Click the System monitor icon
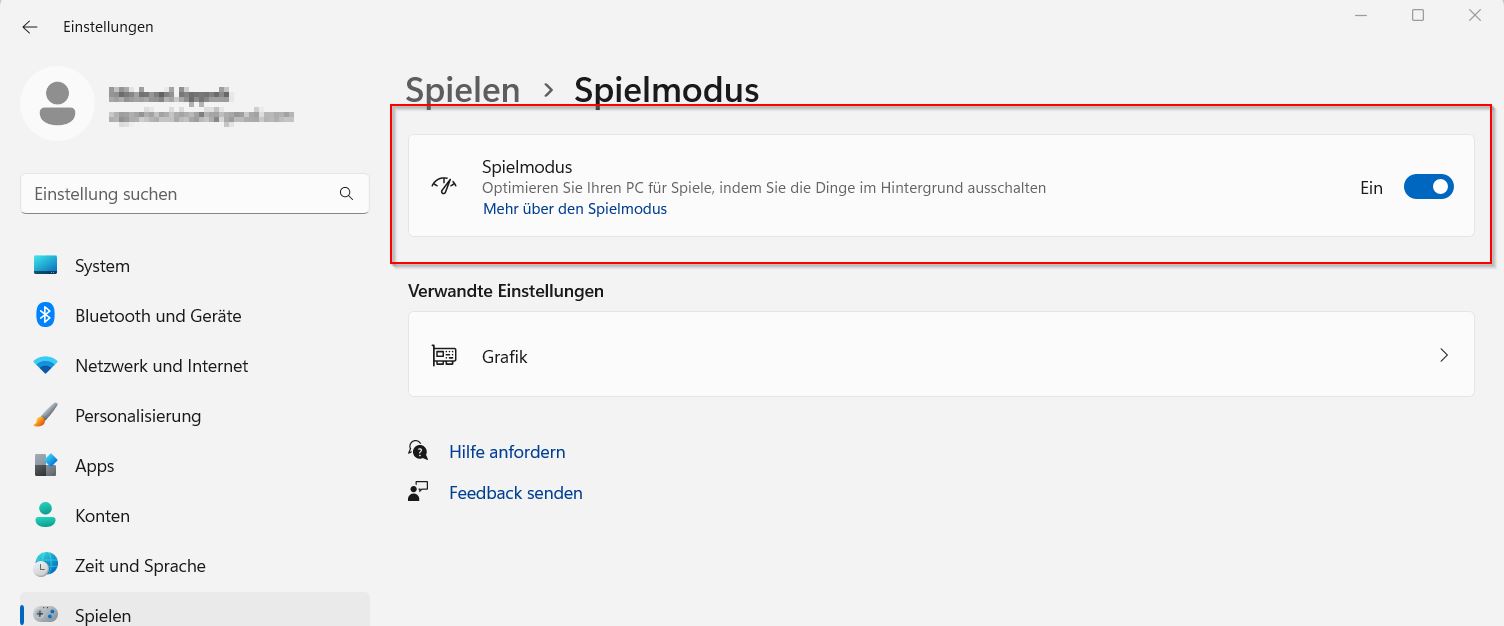 46,266
